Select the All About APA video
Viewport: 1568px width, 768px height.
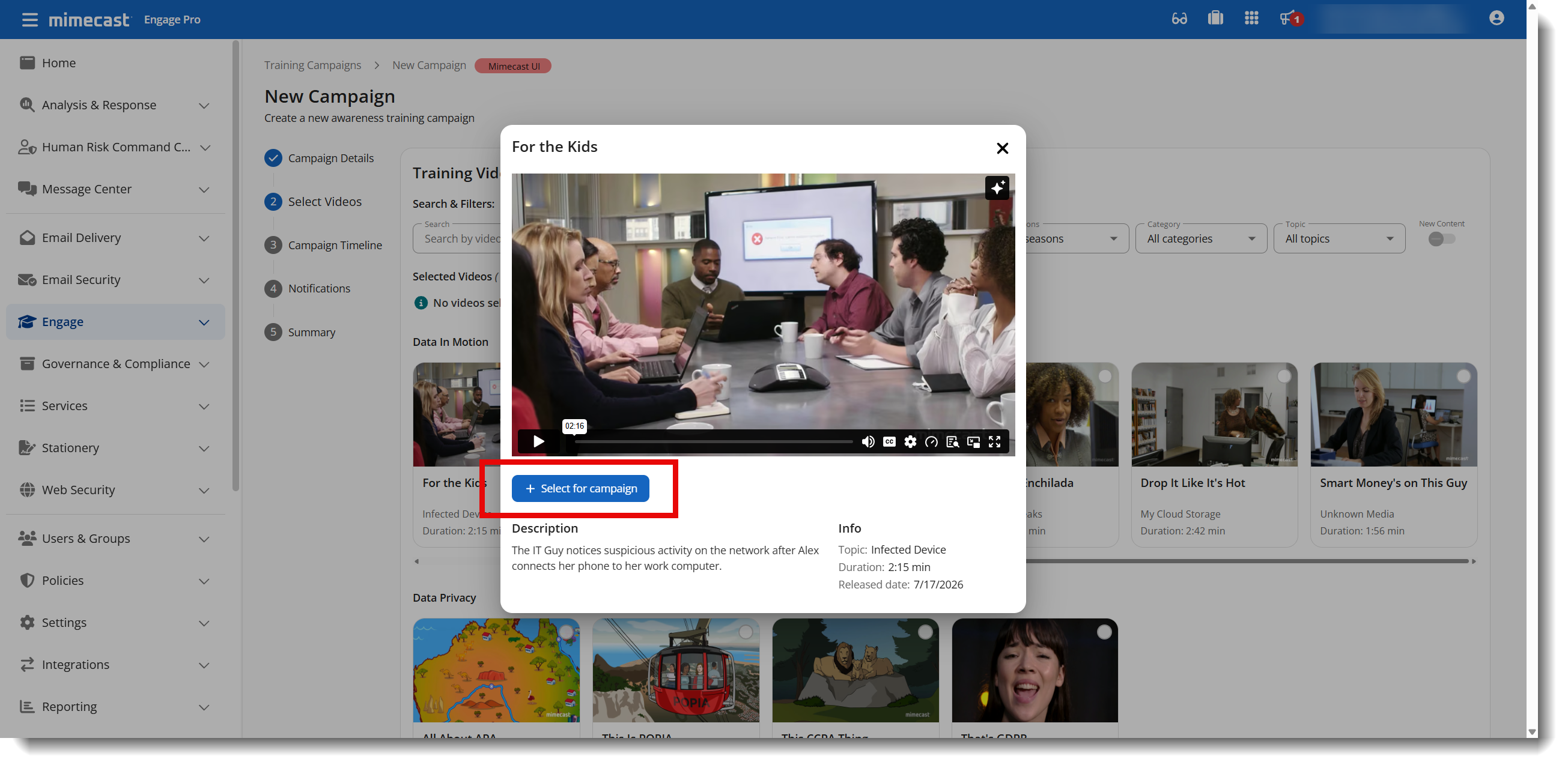coord(566,632)
